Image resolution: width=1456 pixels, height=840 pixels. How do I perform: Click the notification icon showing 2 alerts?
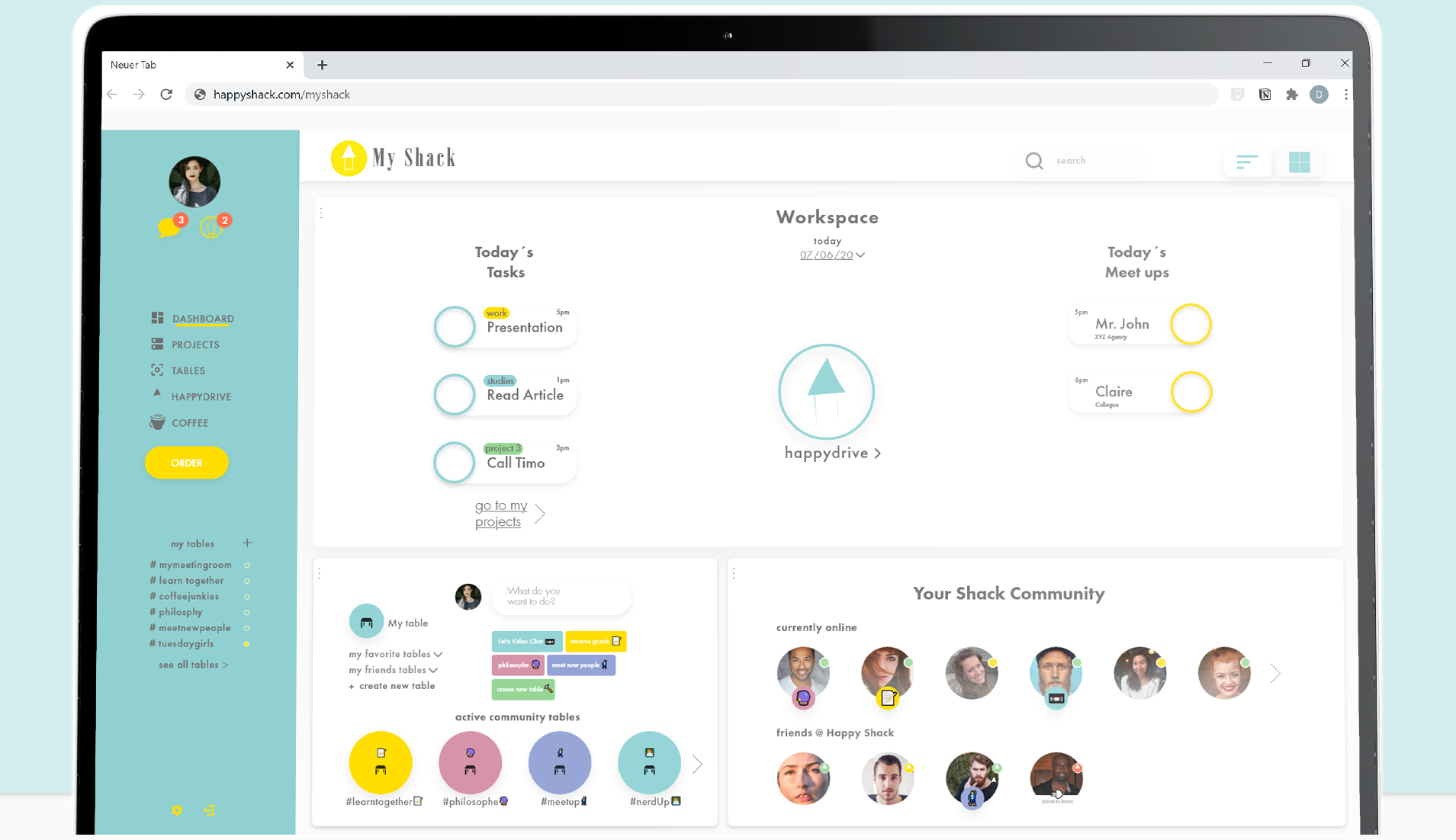[212, 226]
